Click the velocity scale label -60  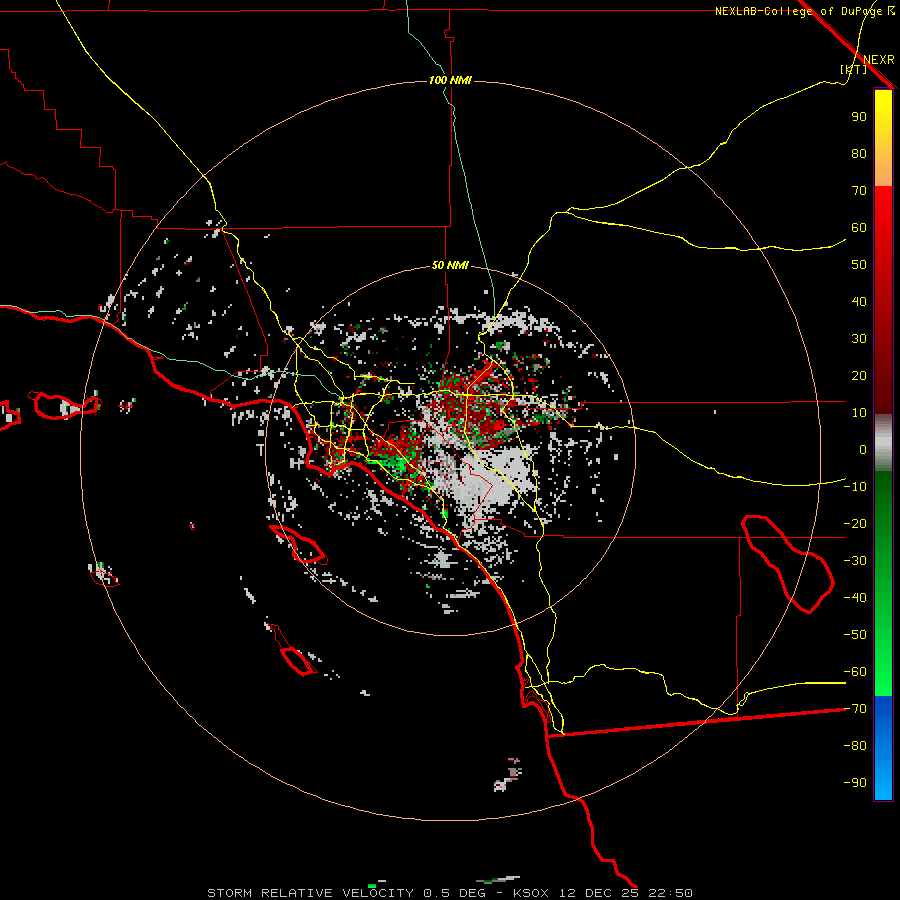click(855, 672)
